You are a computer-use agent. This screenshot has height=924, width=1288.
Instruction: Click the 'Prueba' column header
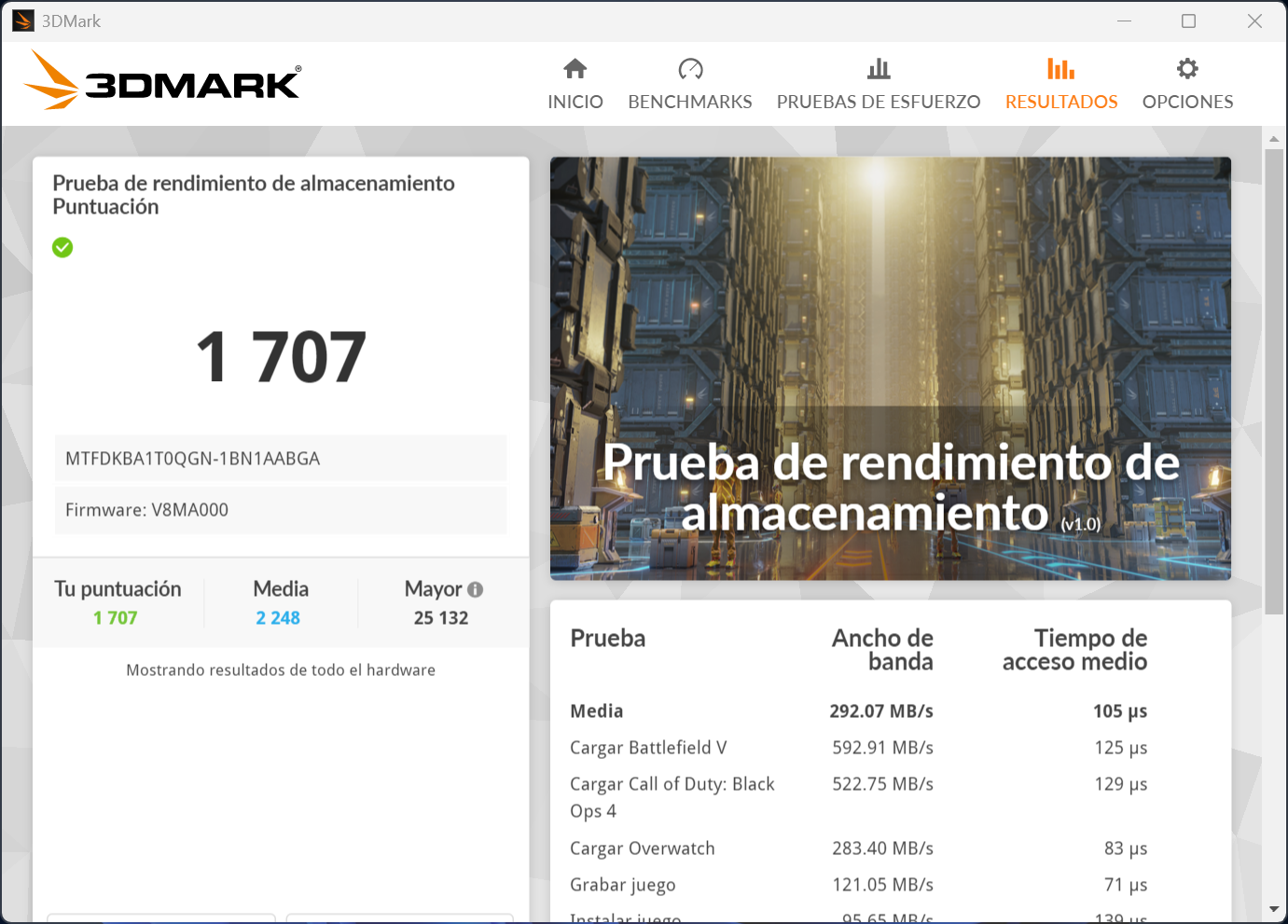(608, 639)
